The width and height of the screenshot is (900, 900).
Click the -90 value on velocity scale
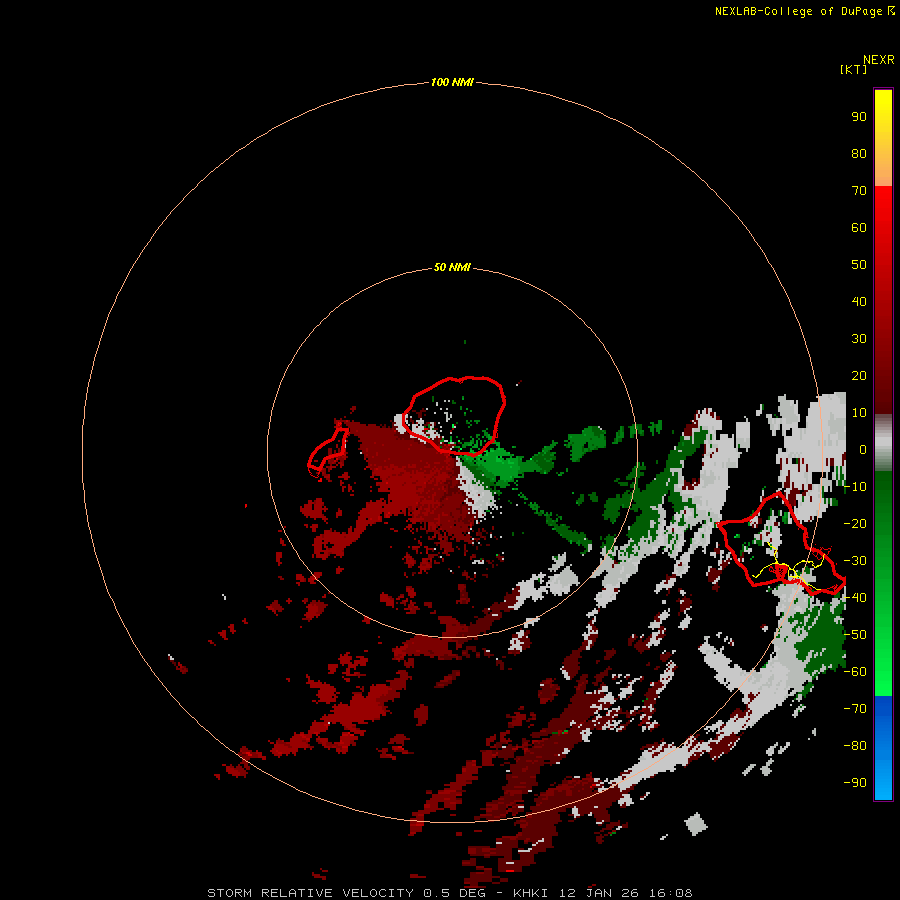point(855,783)
